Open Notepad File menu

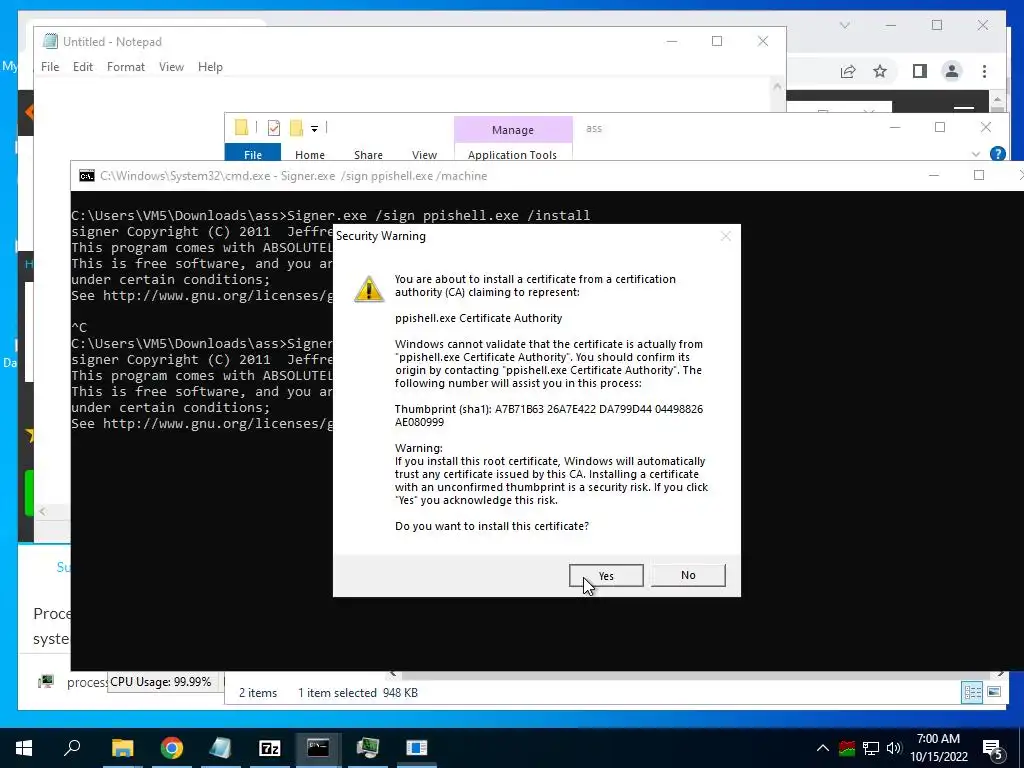click(x=50, y=67)
